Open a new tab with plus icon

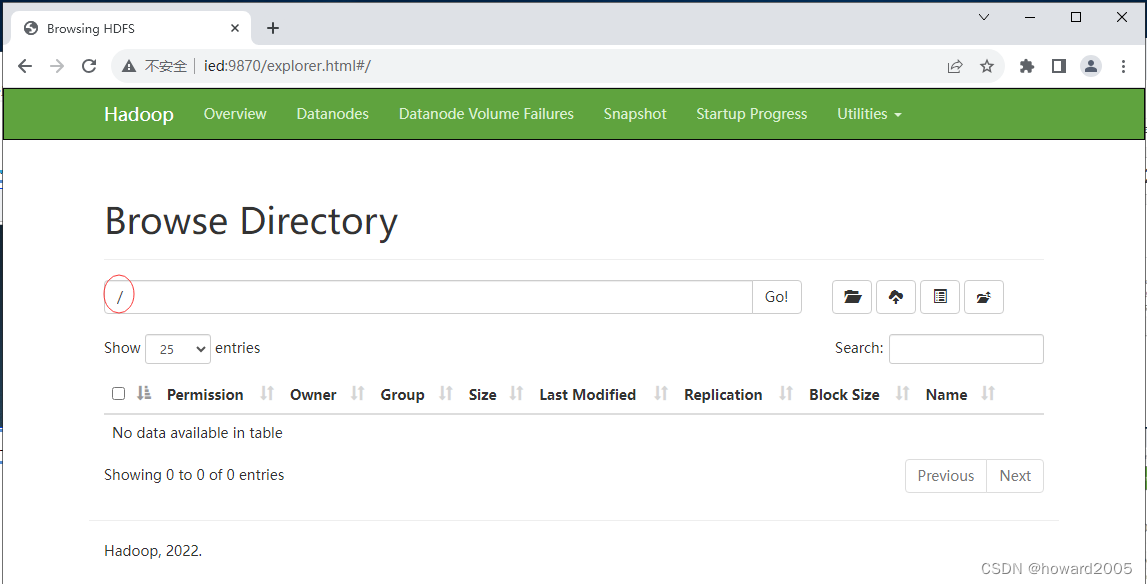pyautogui.click(x=273, y=28)
